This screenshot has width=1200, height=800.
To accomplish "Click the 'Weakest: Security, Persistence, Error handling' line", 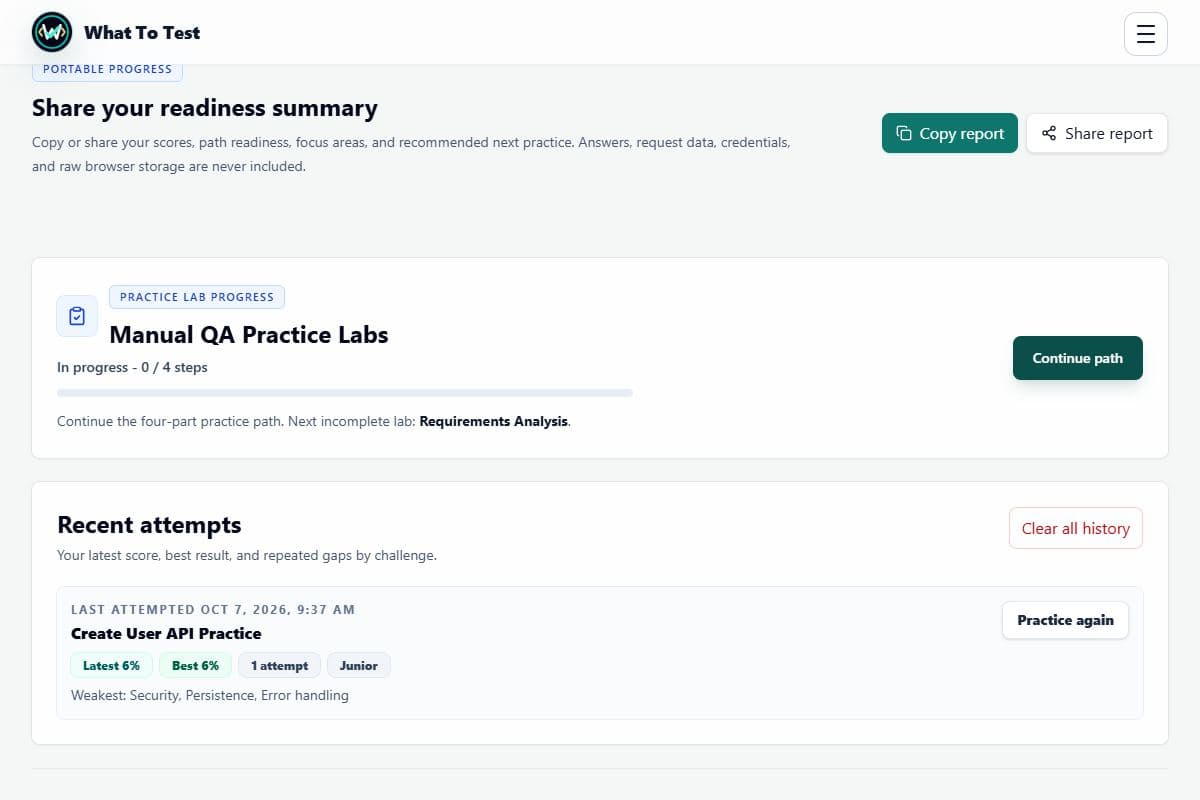I will click(x=210, y=695).
